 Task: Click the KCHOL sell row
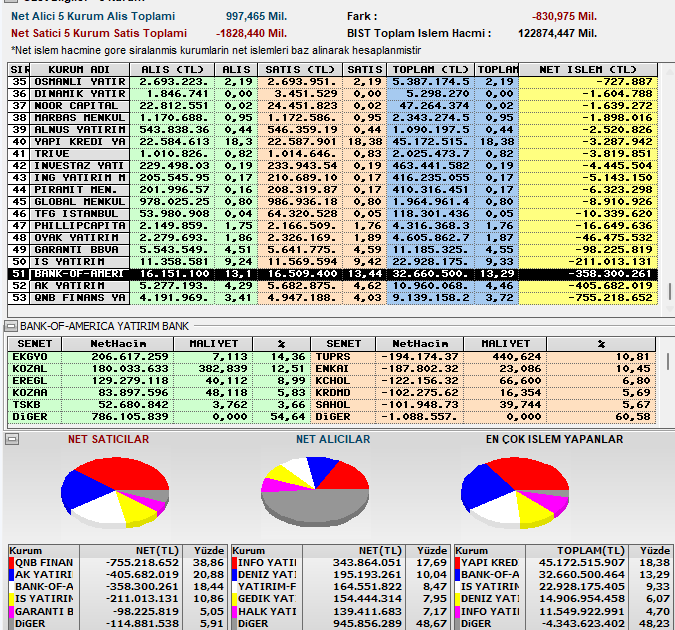483,381
